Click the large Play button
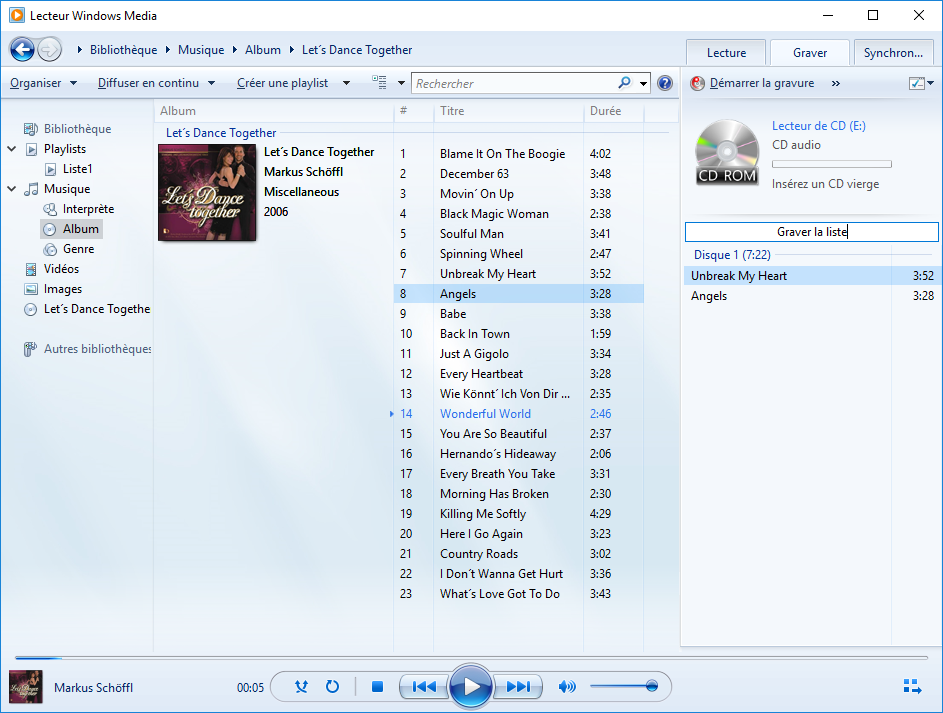This screenshot has height=713, width=943. (x=471, y=686)
